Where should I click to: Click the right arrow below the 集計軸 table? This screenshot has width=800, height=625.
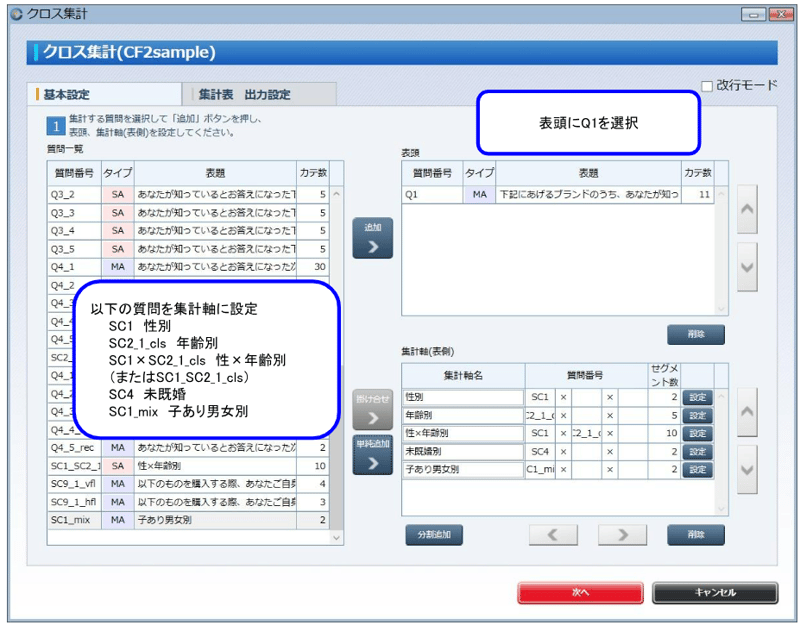pos(622,534)
